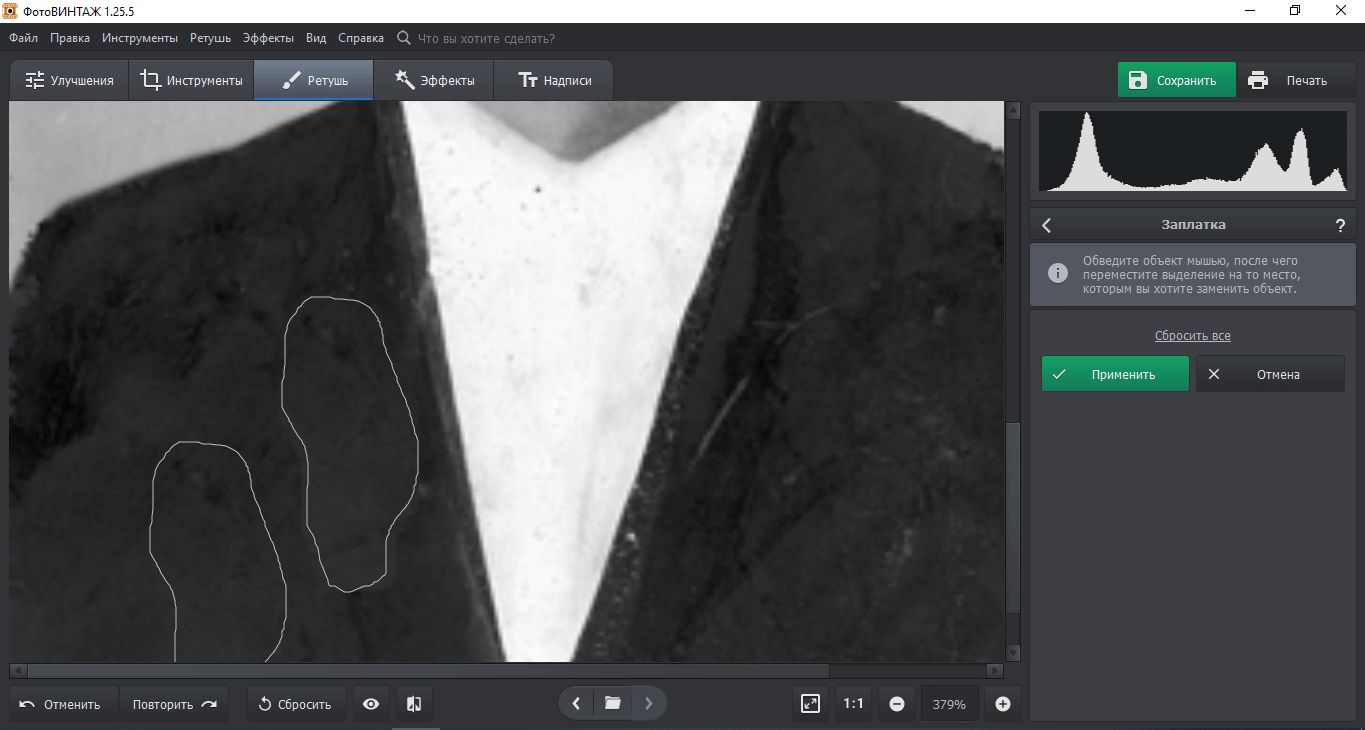Open the Ретушь menu in menu bar
Viewport: 1365px width, 730px height.
coord(211,38)
